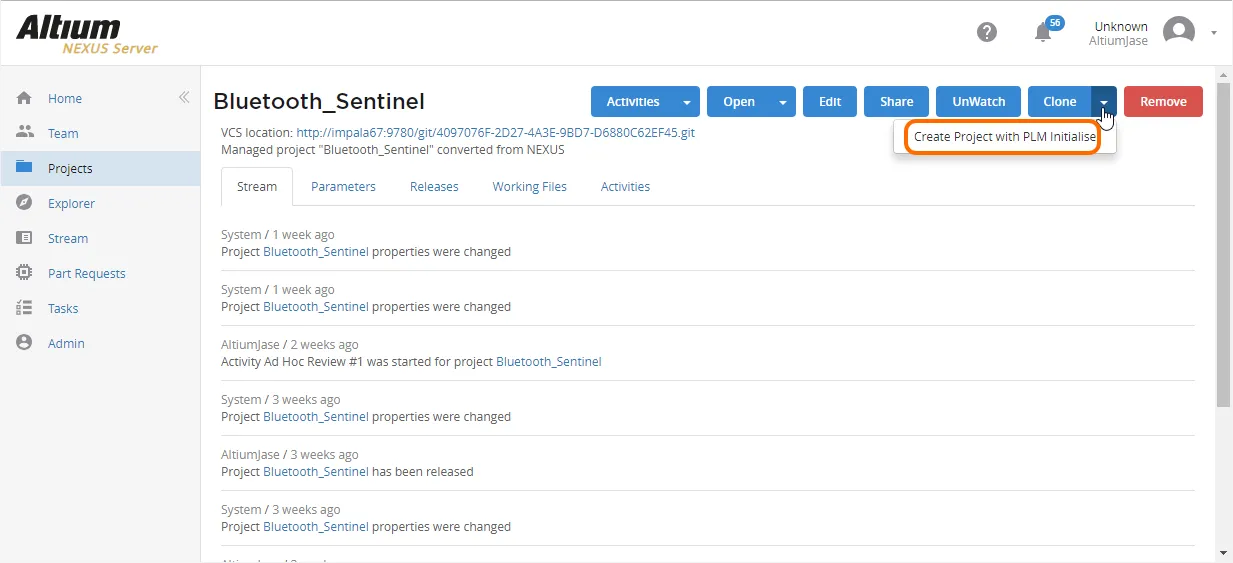The width and height of the screenshot is (1233, 563).
Task: Select Create Project with PLM Initialise
Action: 1005,137
